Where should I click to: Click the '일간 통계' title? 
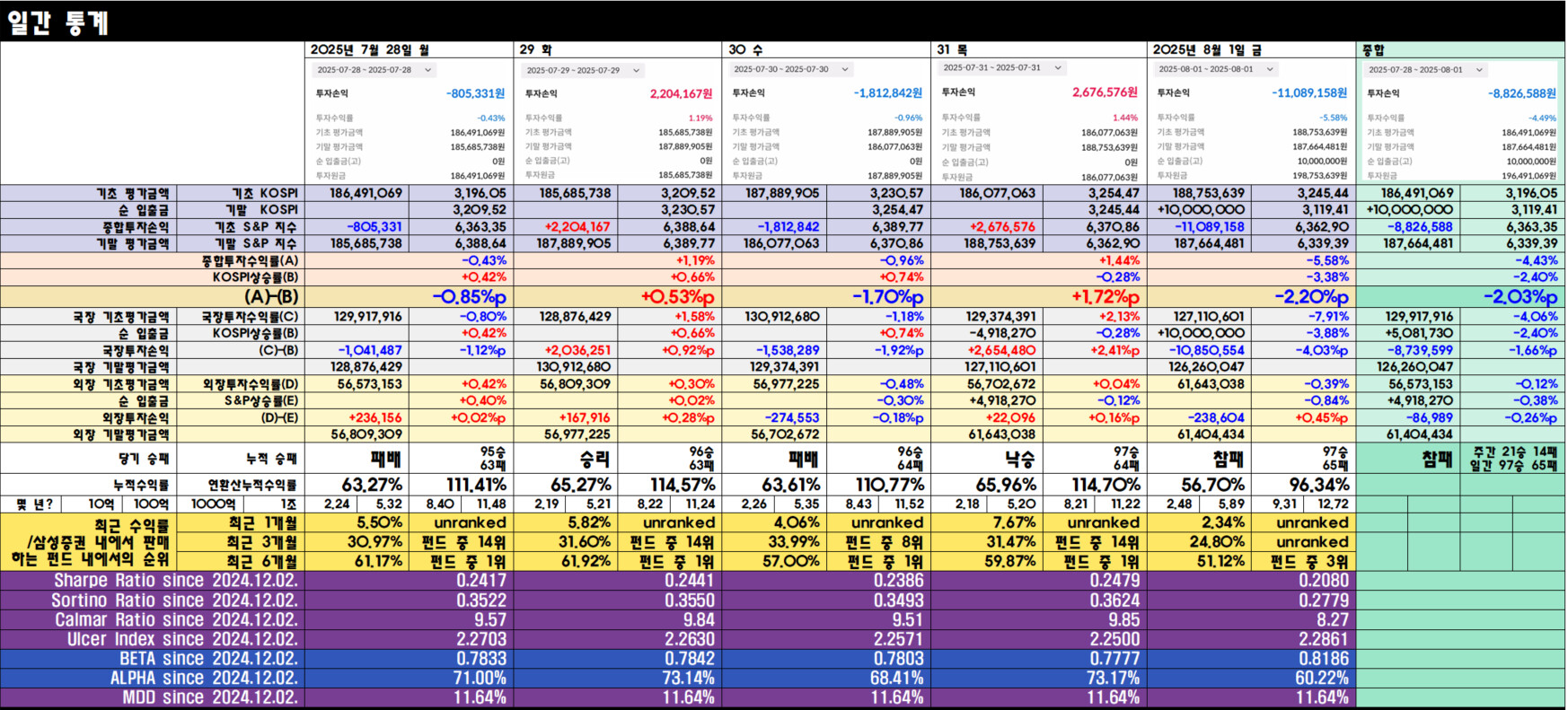pos(58,22)
